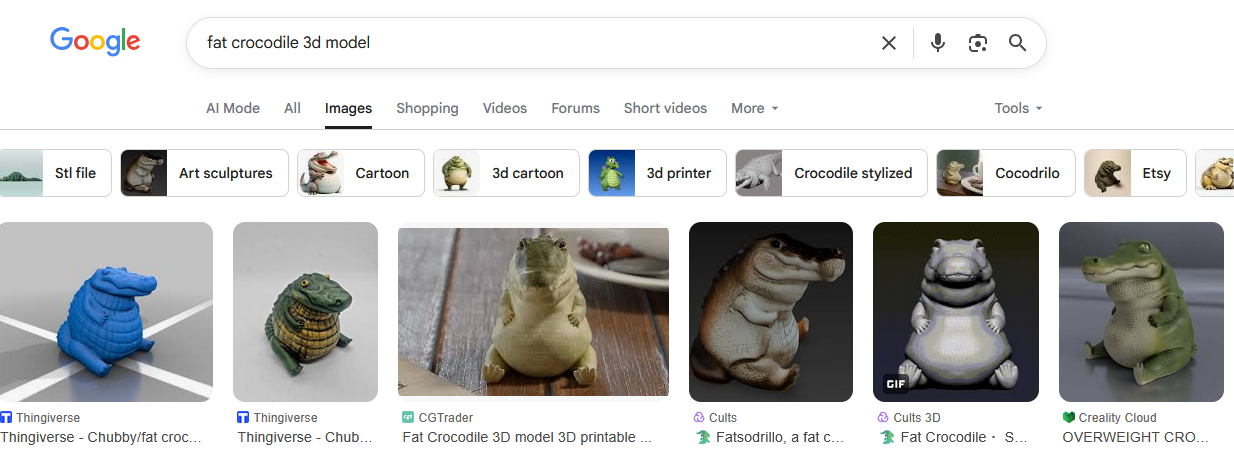Open AI Mode tab
The height and width of the screenshot is (463, 1234).
(x=233, y=108)
